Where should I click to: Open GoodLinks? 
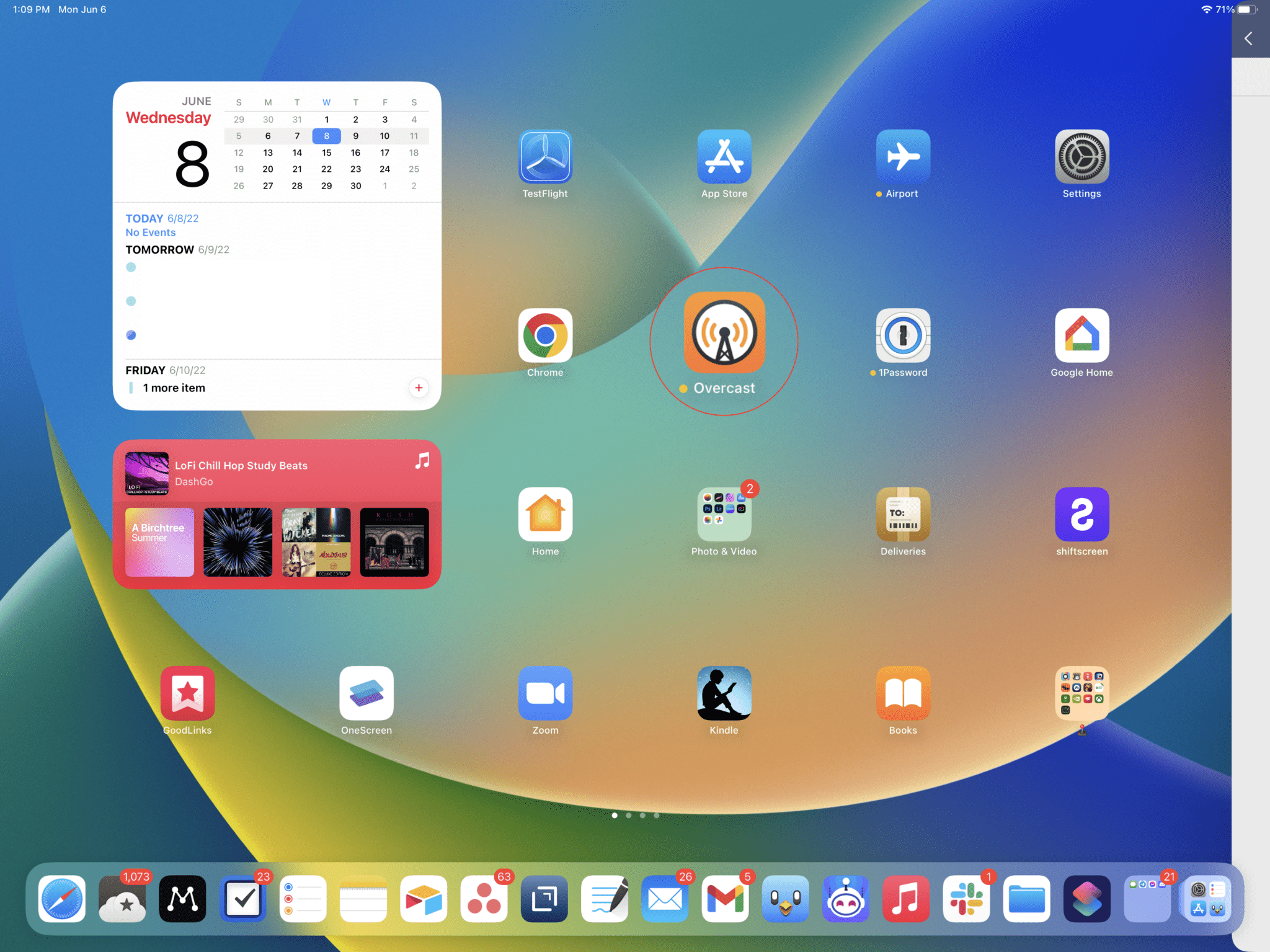click(187, 693)
